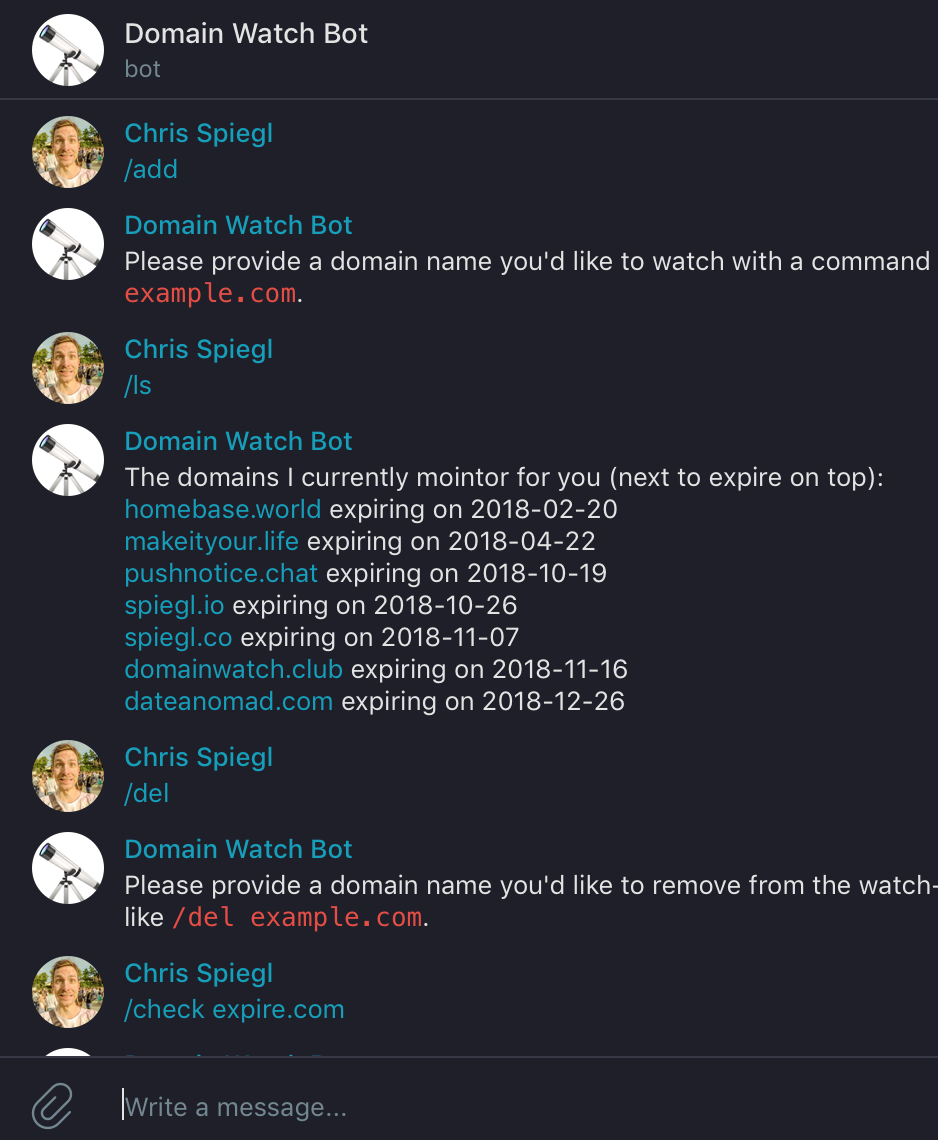Click the bot's telescope avatar beside the domain list
The image size is (938, 1140).
(67, 459)
